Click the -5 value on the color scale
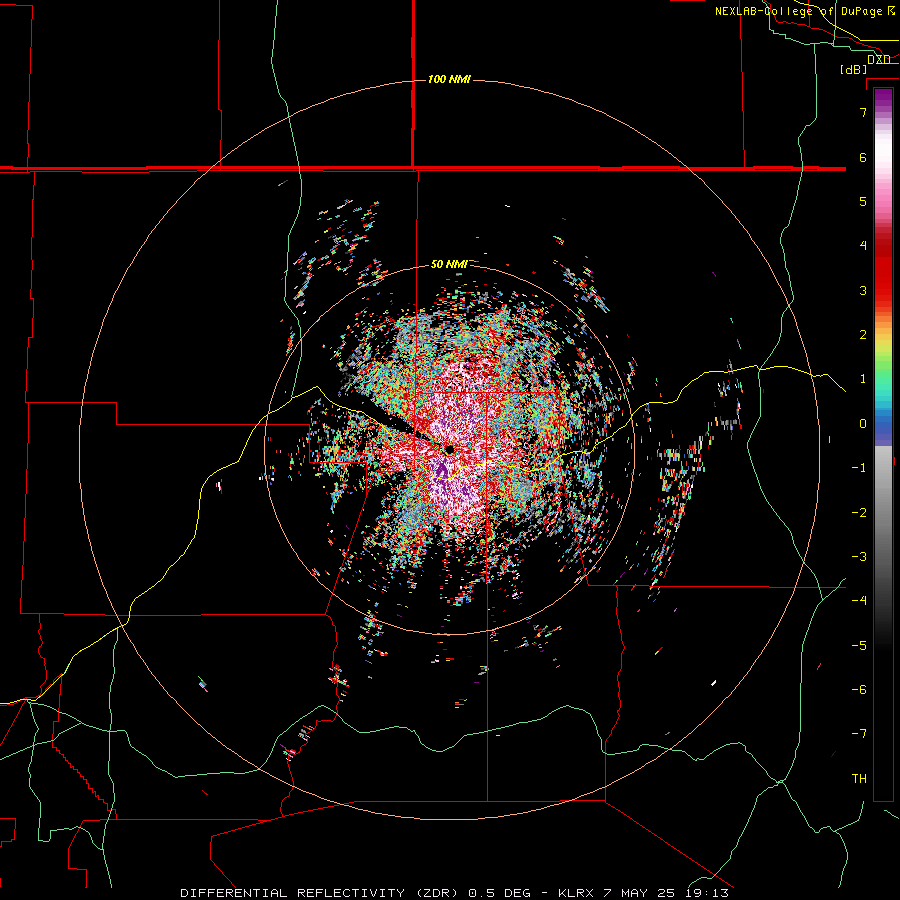 tap(859, 646)
